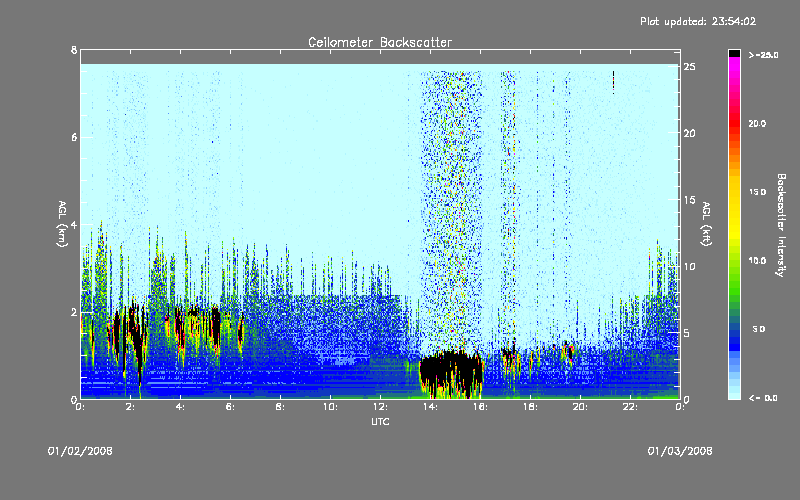Click the '12:' UTC hour tick label
The image size is (800, 500).
click(x=380, y=407)
